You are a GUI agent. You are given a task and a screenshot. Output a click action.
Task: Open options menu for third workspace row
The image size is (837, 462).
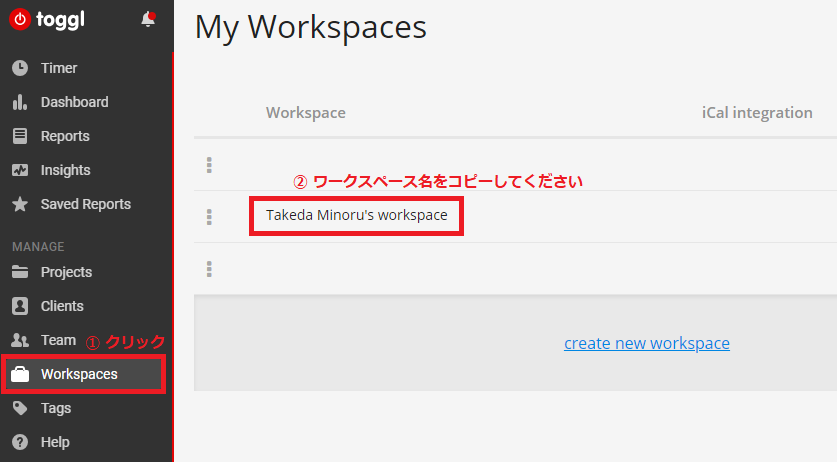[x=209, y=269]
